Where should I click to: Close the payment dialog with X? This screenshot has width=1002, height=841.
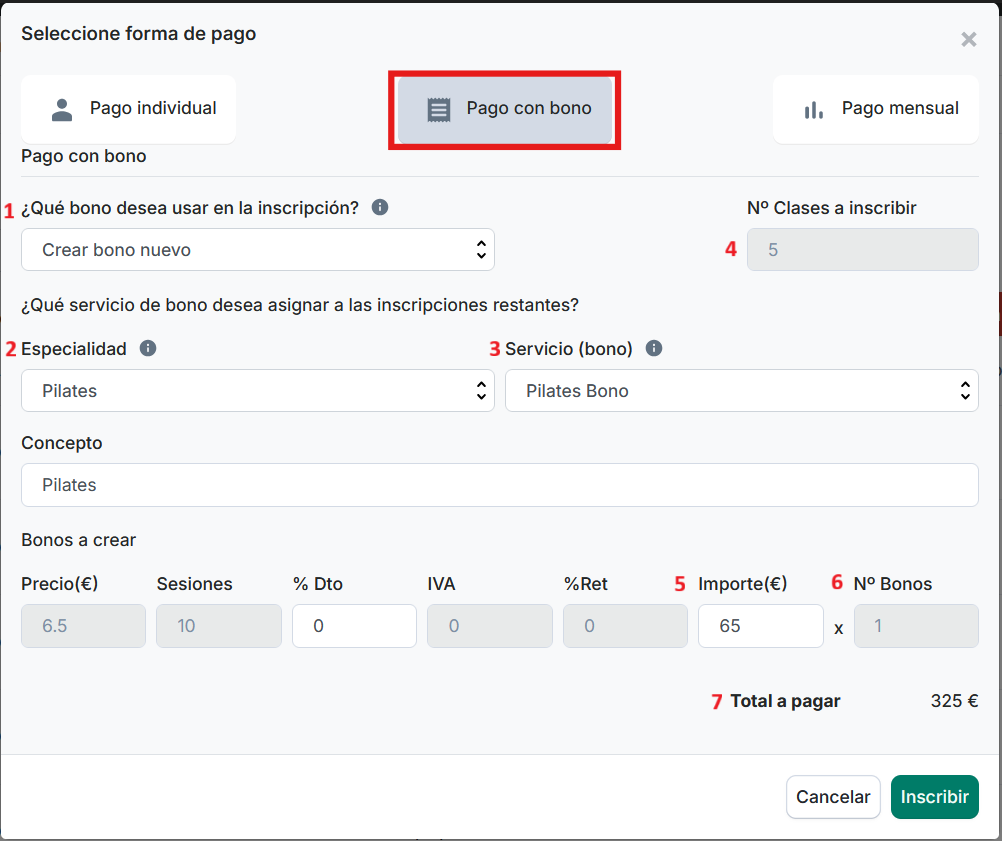pos(968,40)
